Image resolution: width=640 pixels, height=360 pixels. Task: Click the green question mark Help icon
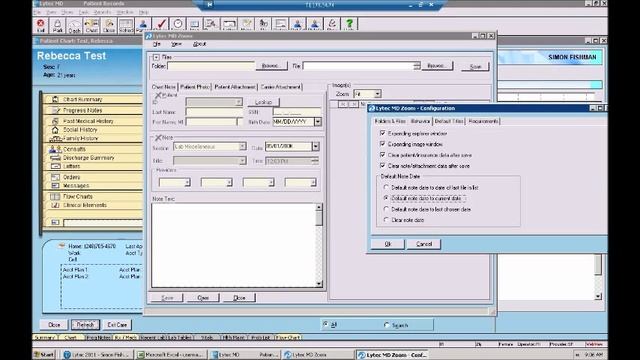point(349,24)
